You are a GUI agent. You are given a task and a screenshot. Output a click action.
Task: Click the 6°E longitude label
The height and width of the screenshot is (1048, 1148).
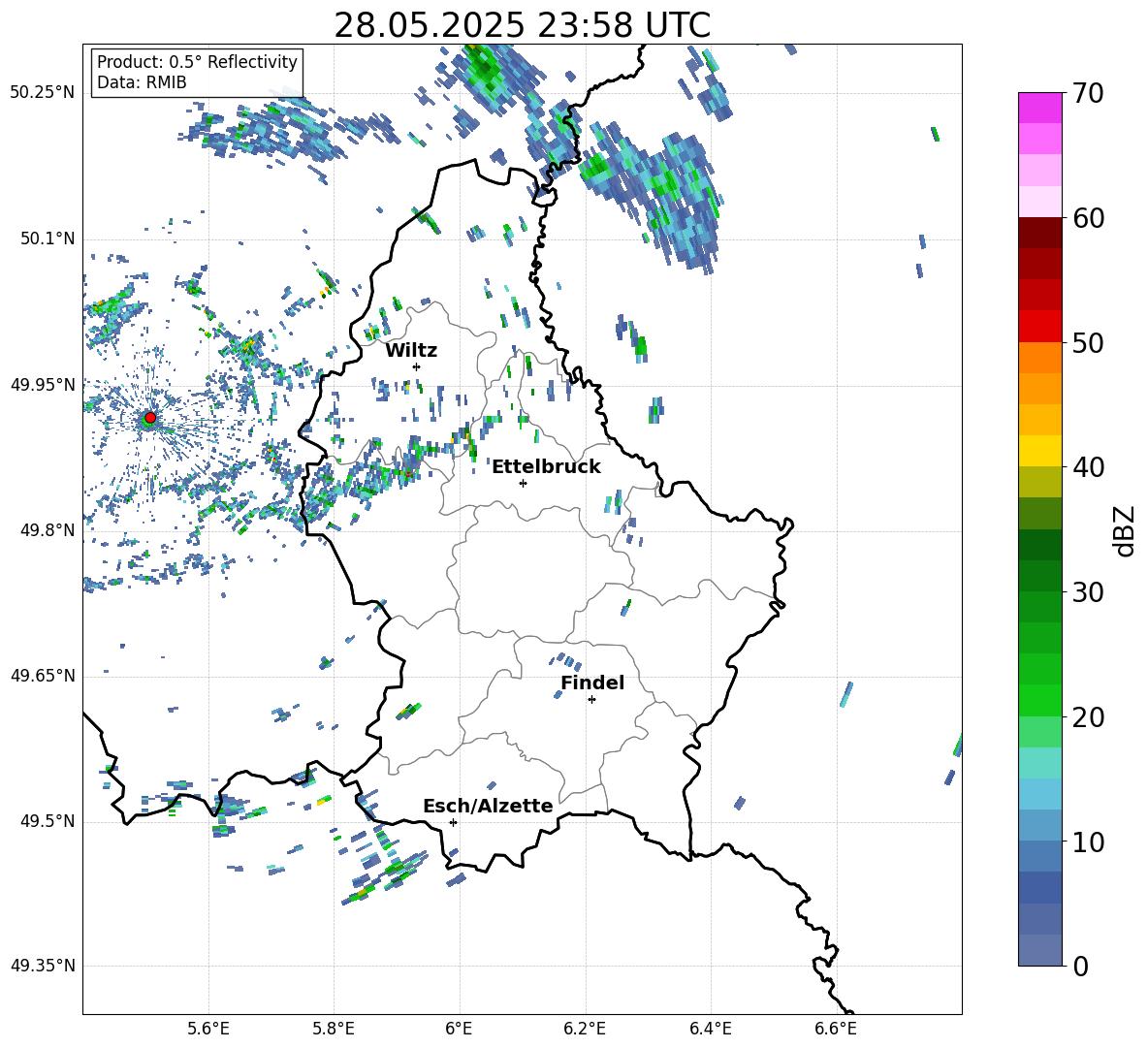tap(459, 1029)
